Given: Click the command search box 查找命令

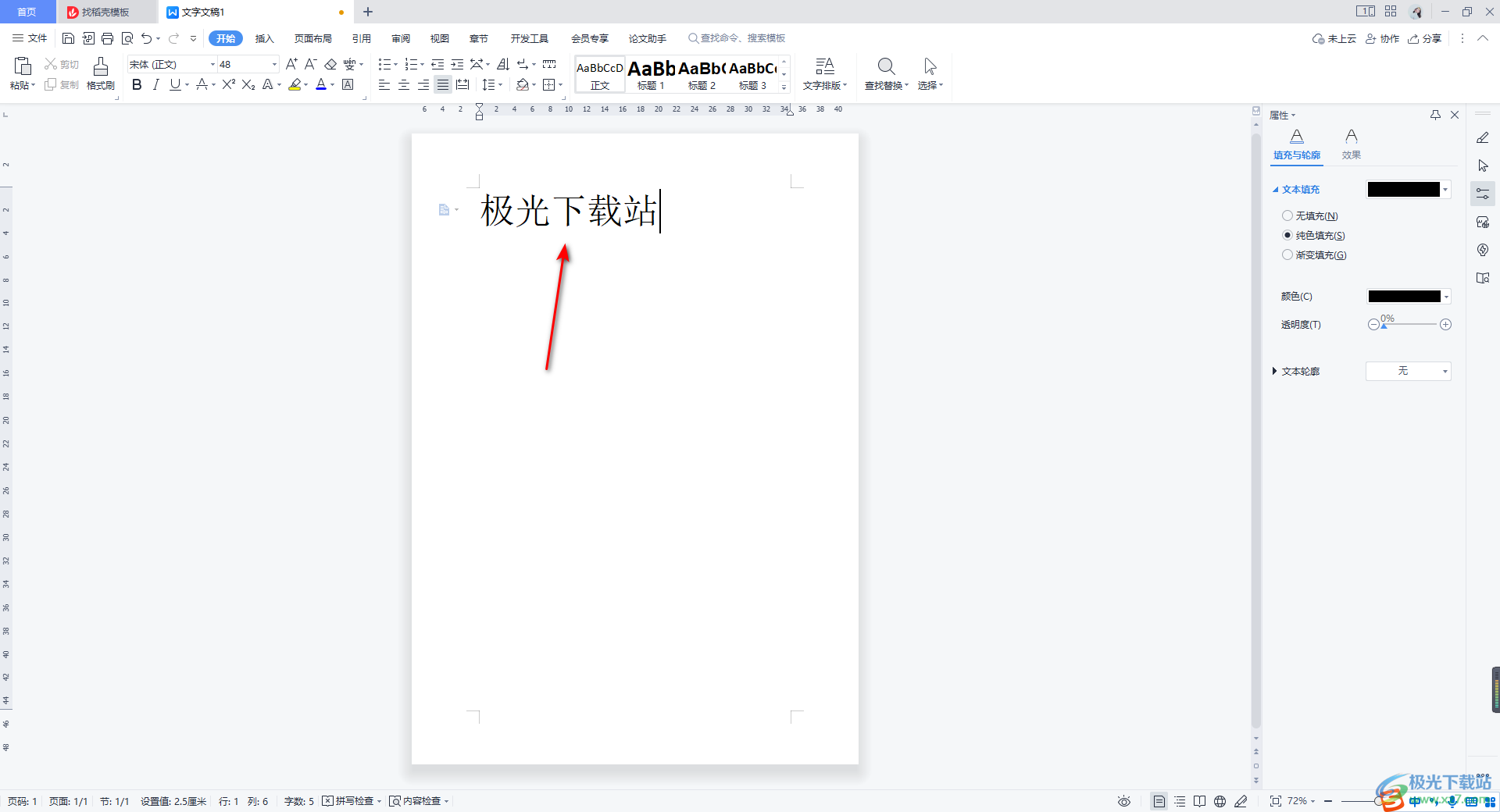Looking at the screenshot, I should [737, 38].
